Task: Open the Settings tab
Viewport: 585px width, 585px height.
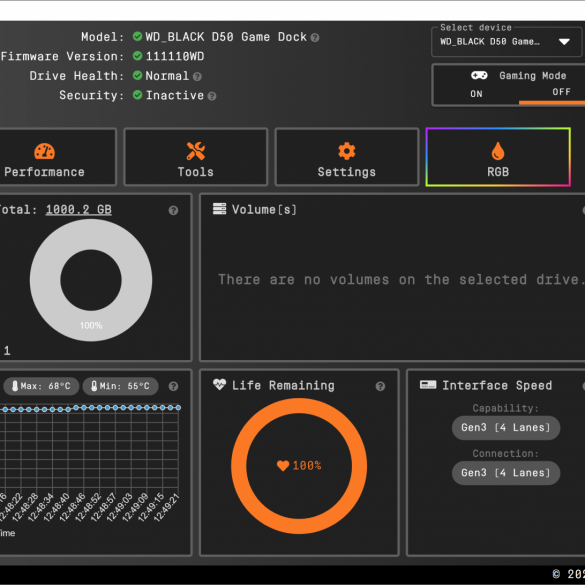Action: tap(347, 157)
